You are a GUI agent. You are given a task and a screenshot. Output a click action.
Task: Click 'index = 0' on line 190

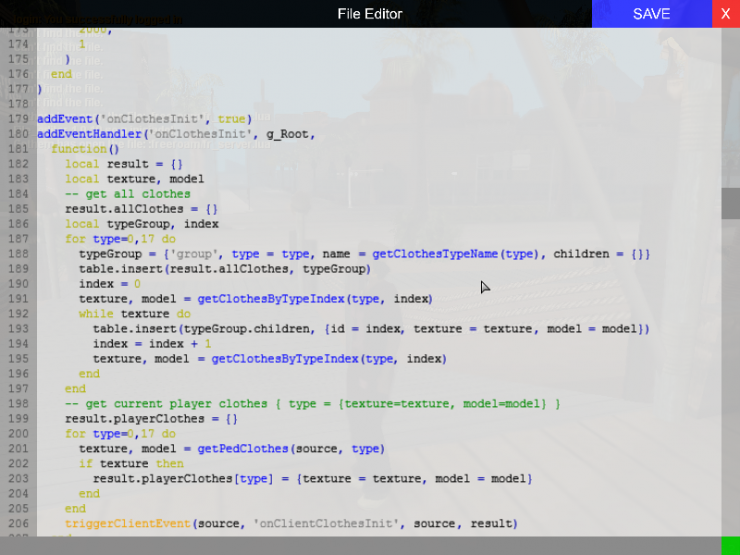109,284
